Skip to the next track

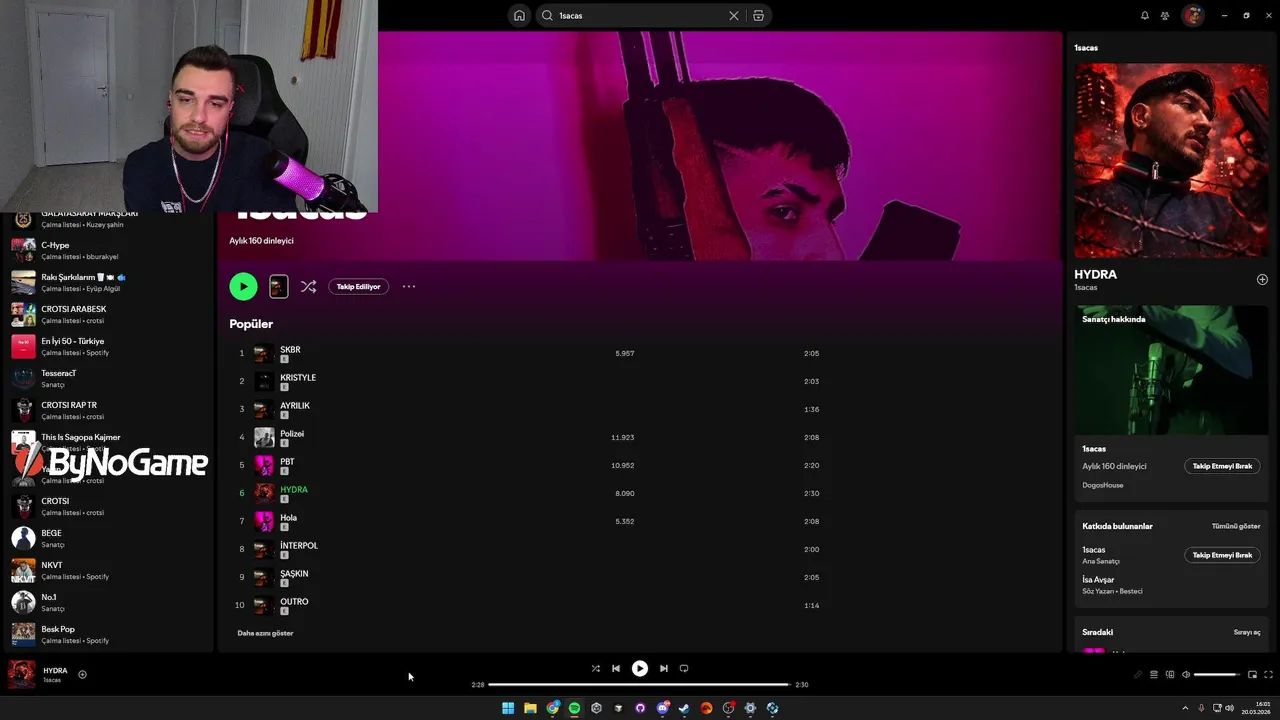pos(663,668)
